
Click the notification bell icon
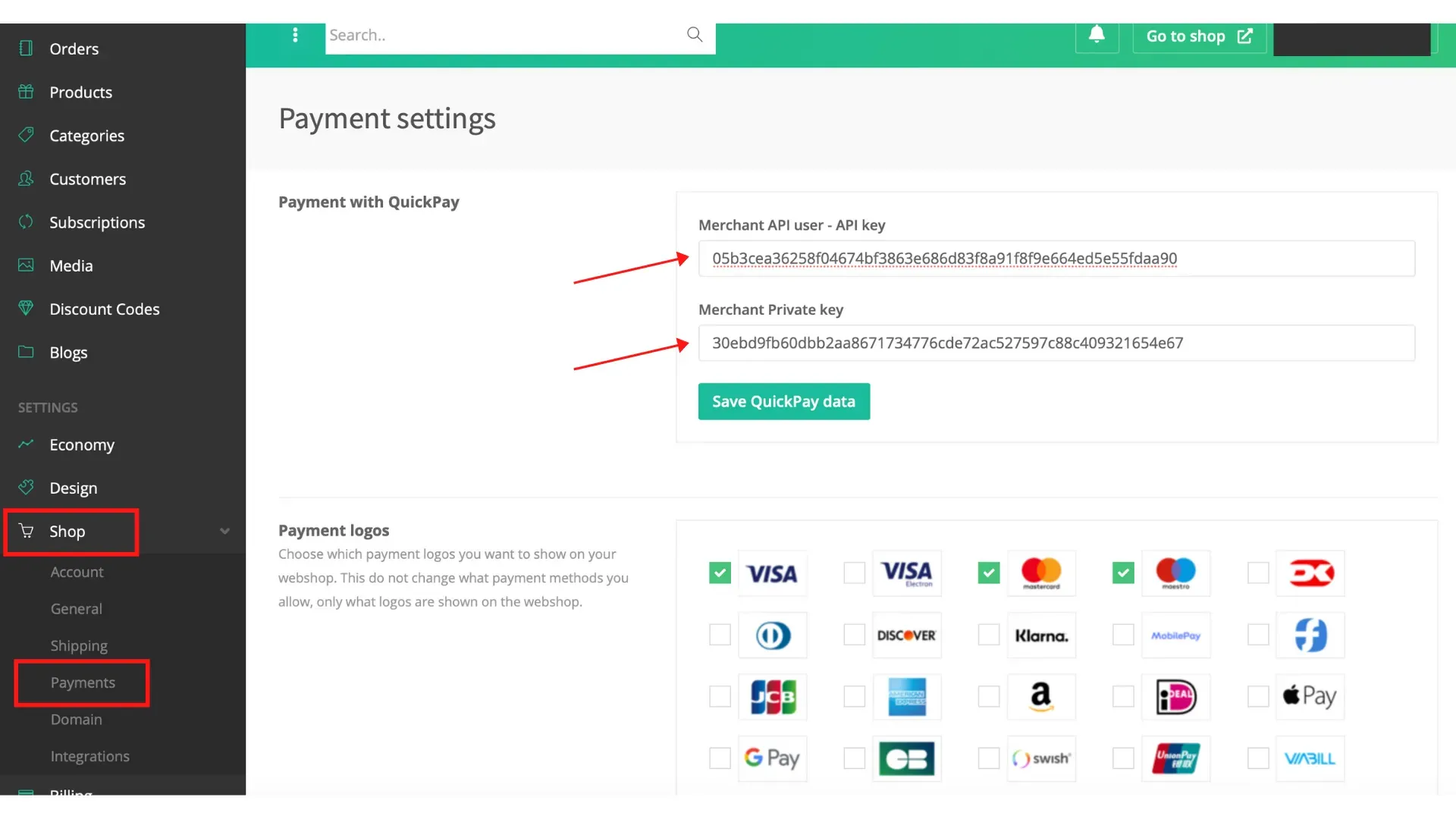[1097, 35]
